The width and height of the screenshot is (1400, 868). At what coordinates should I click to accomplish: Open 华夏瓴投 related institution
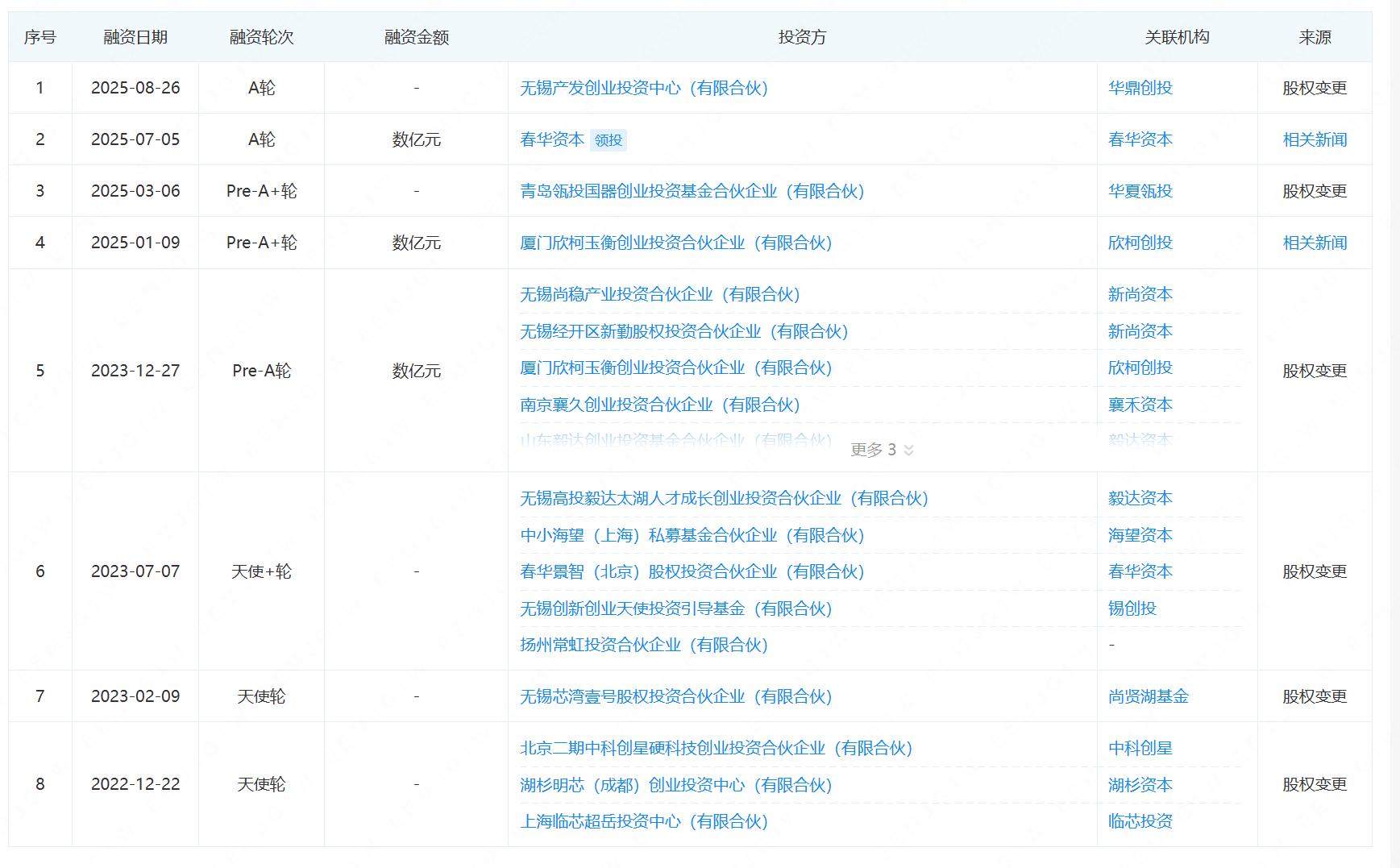click(1140, 191)
